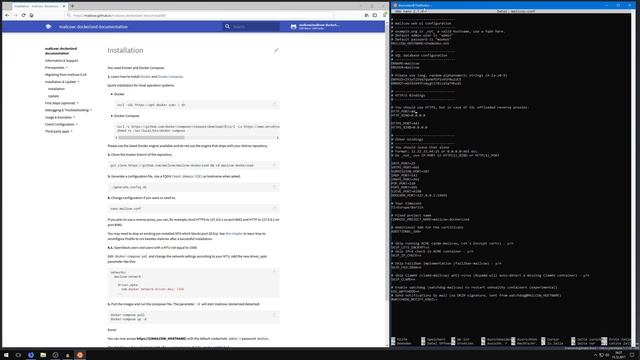Click the nano Help shortcut
The width and height of the screenshot is (640, 360).
399,340
